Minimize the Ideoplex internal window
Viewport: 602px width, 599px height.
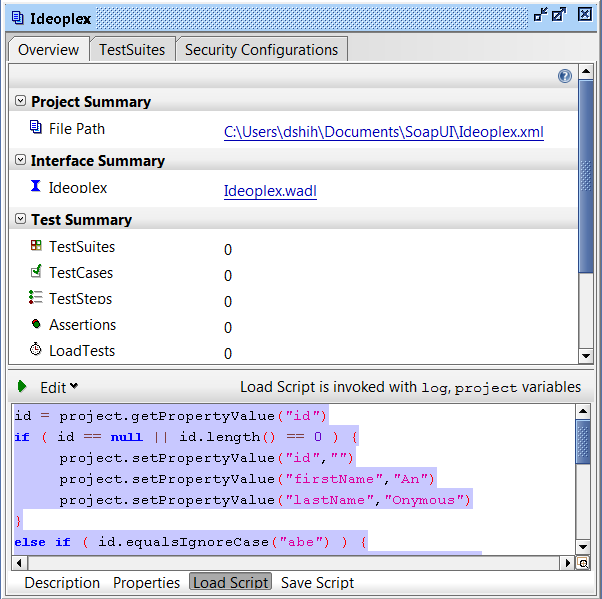click(x=541, y=15)
